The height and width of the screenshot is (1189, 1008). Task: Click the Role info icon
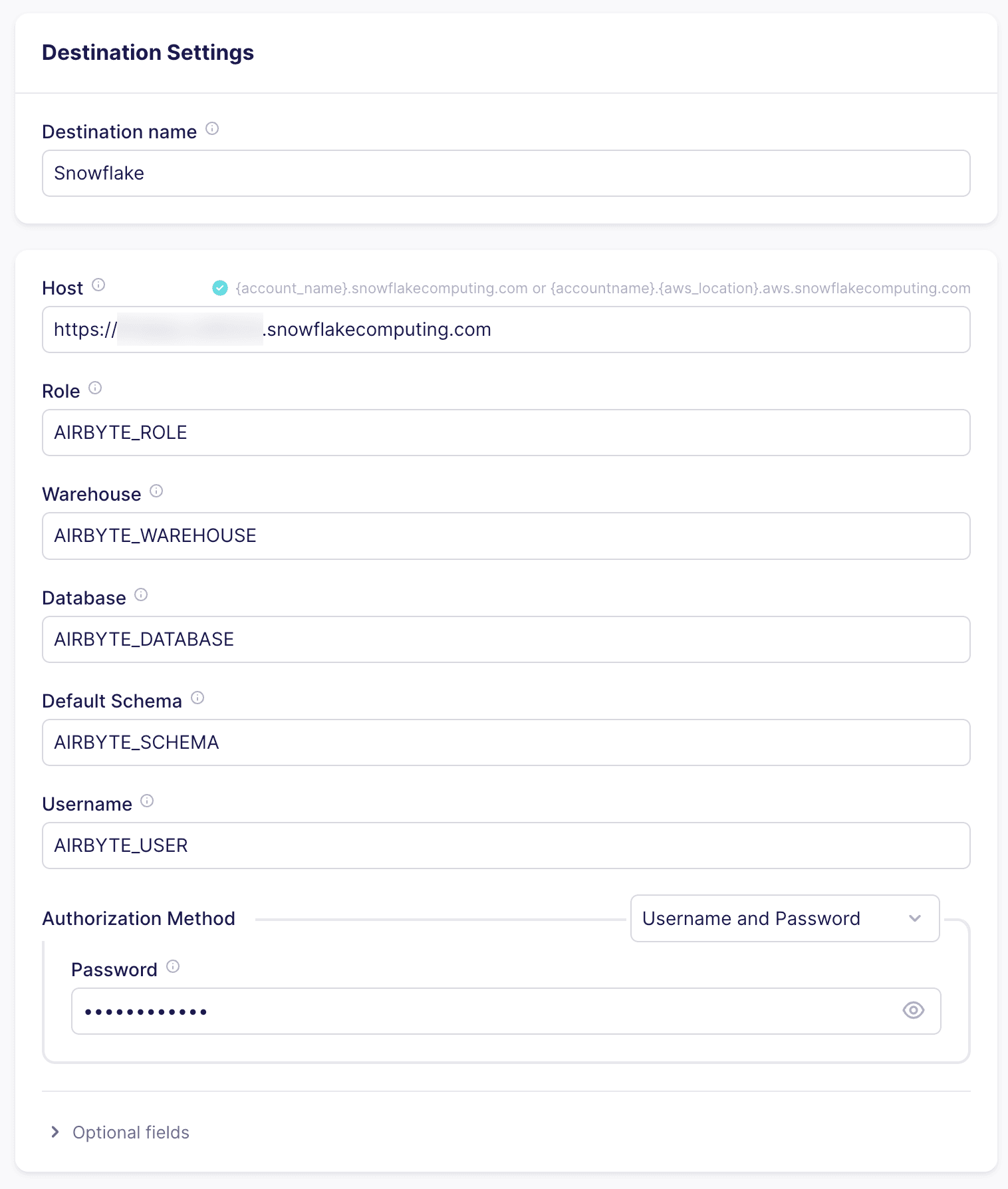tap(95, 389)
